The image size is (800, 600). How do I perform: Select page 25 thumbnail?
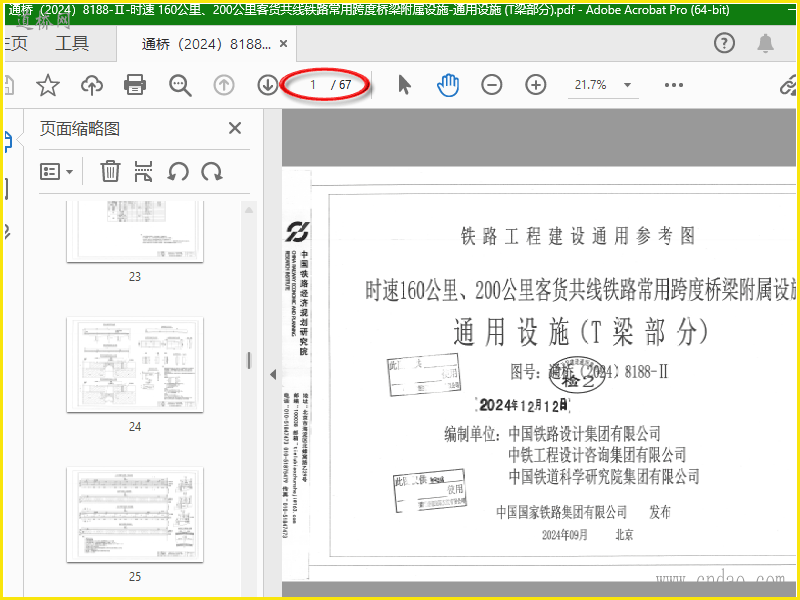tap(135, 514)
